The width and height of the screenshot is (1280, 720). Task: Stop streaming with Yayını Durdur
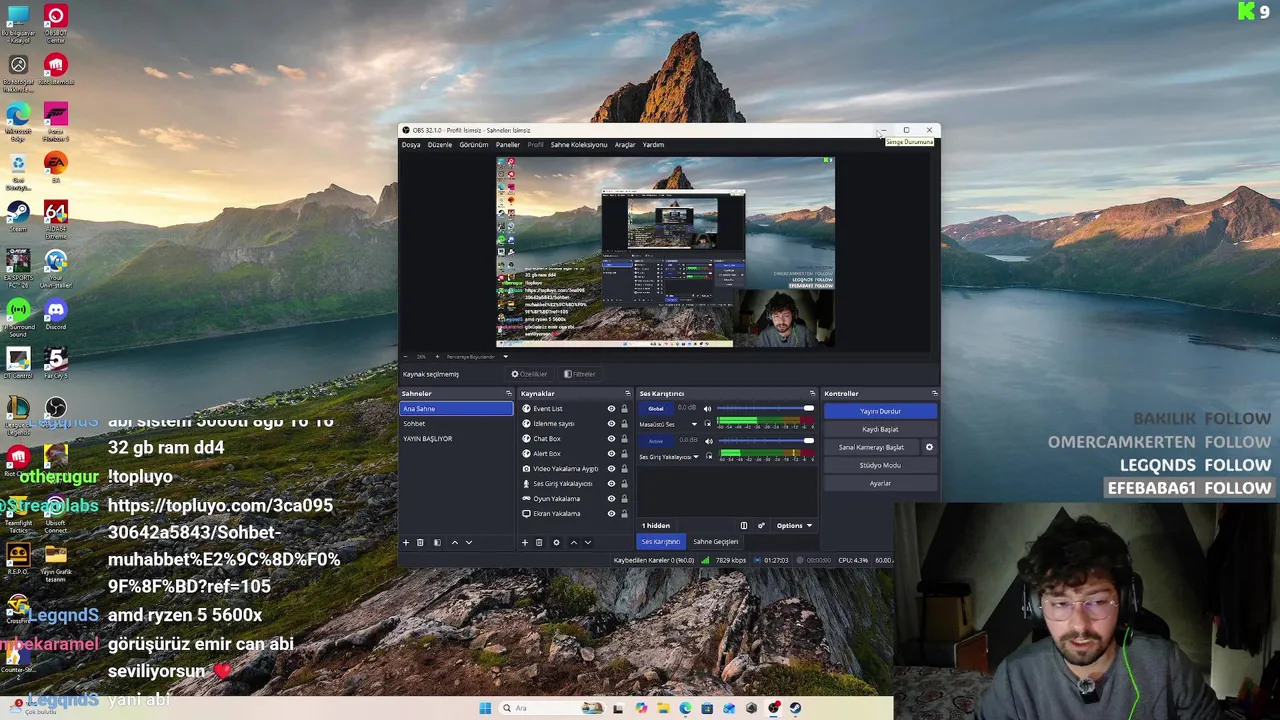(880, 411)
